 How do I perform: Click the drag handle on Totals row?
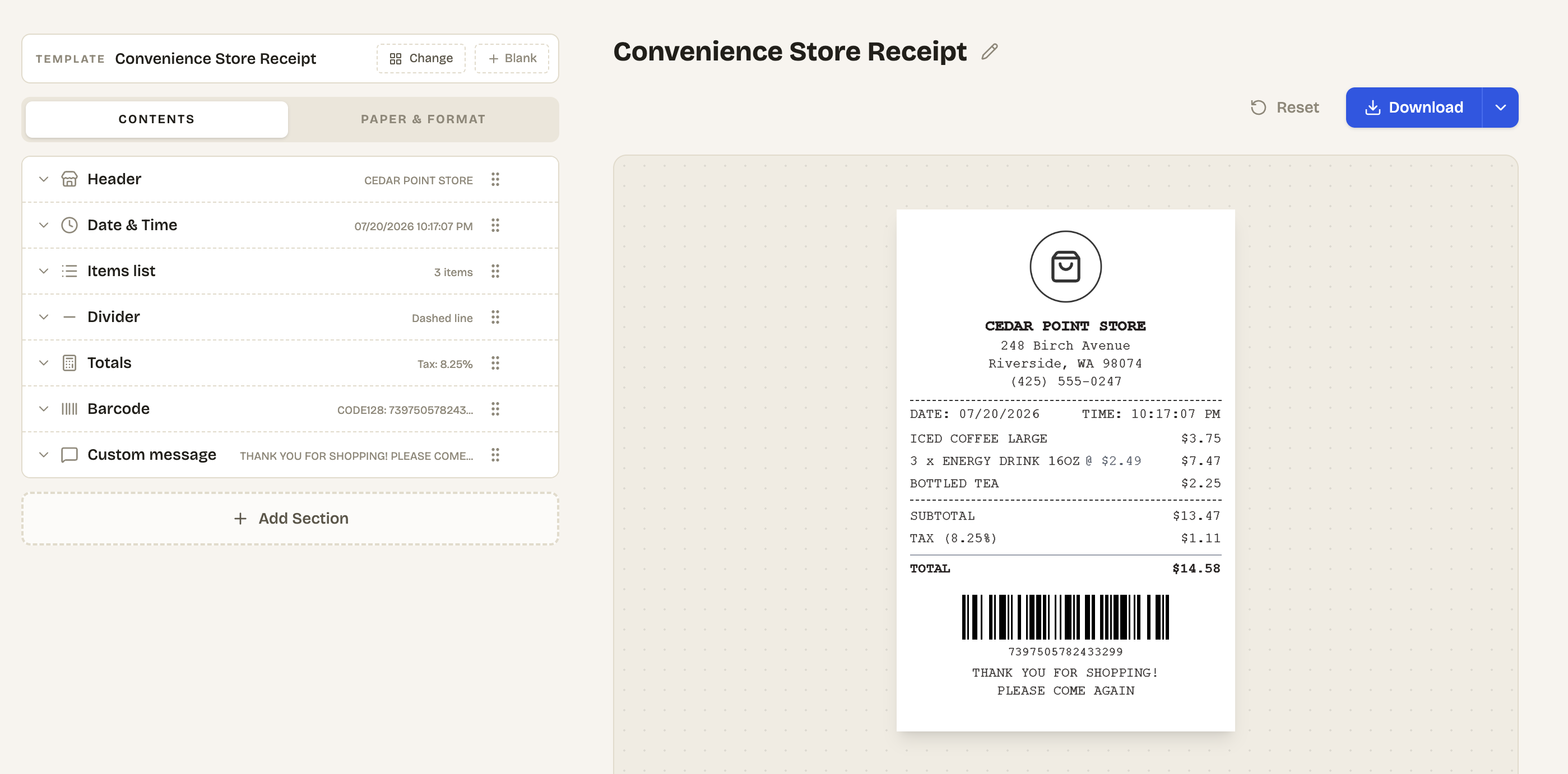pos(495,363)
